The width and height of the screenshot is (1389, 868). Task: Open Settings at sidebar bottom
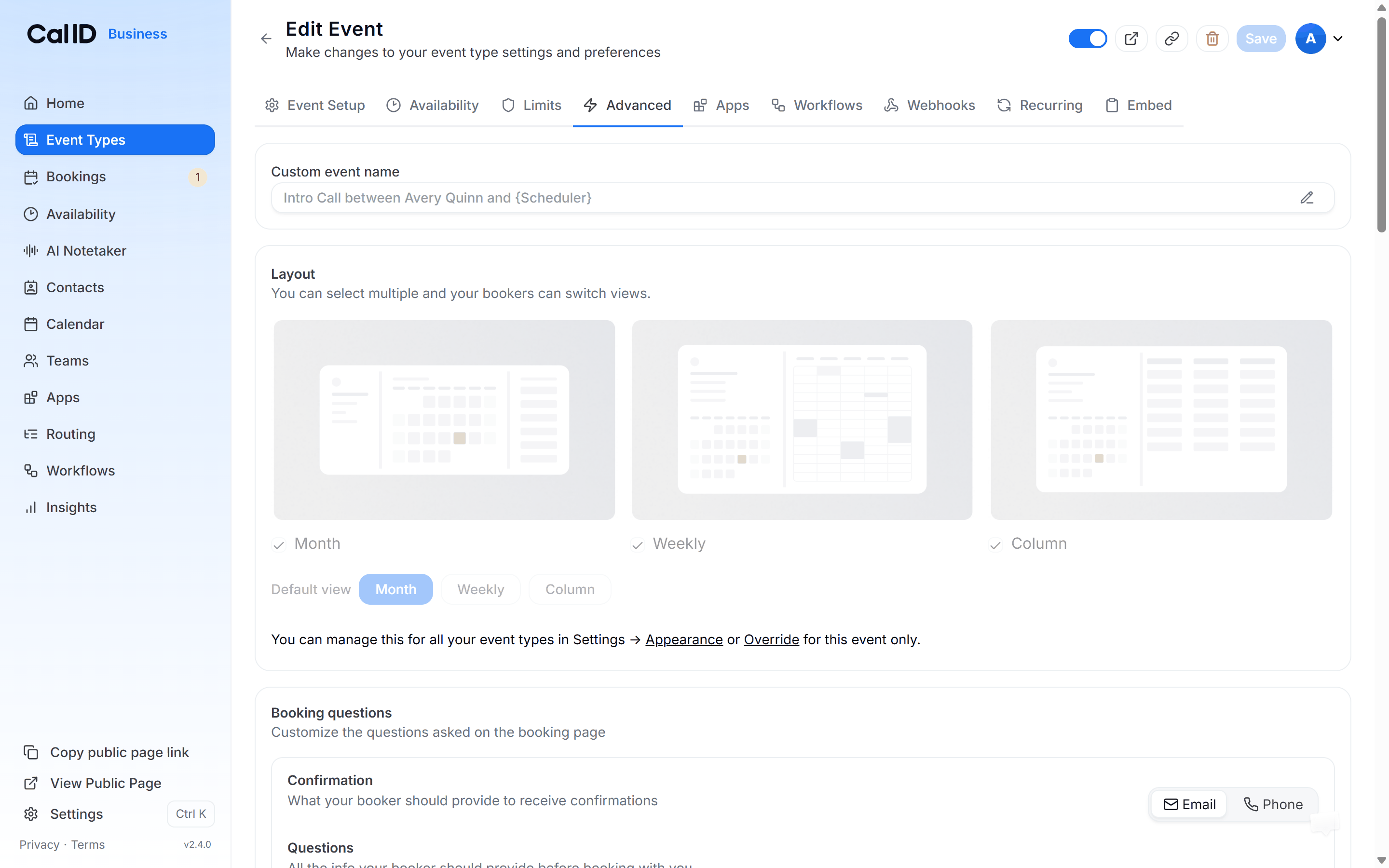point(63,814)
